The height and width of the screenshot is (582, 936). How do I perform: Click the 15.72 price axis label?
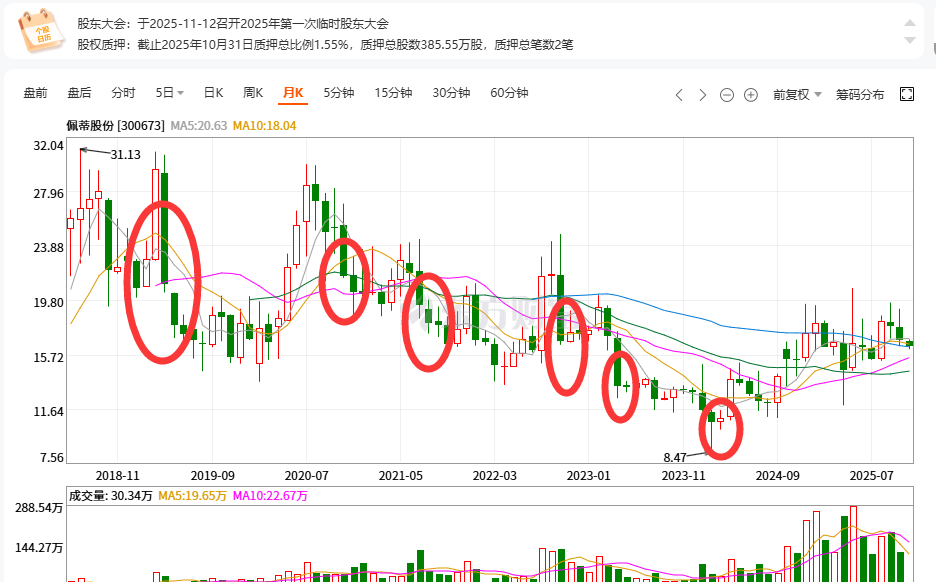48,358
